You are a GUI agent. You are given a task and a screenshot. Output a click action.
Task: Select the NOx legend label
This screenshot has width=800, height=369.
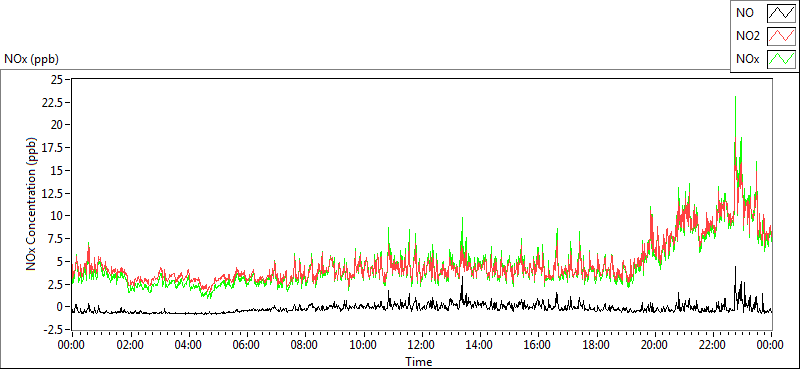(748, 59)
